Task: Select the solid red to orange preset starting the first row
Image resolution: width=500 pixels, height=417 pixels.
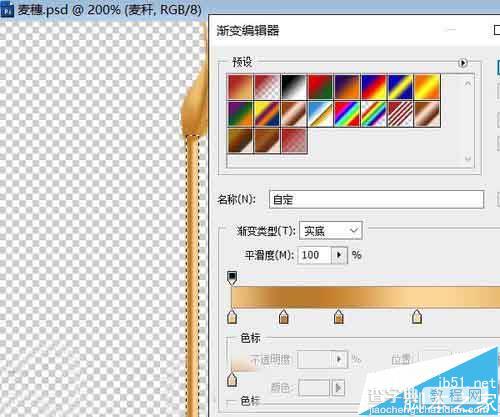Action: pyautogui.click(x=240, y=87)
